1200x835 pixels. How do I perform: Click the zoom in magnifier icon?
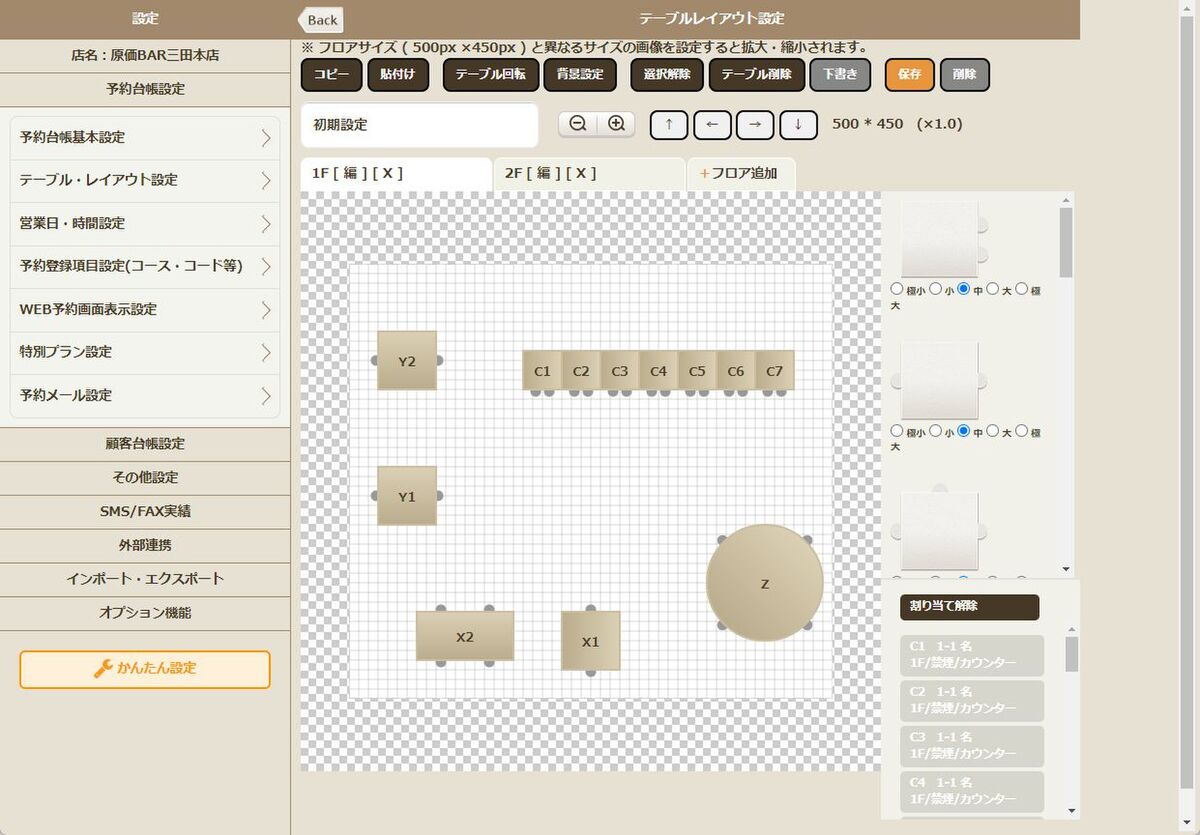[x=617, y=124]
